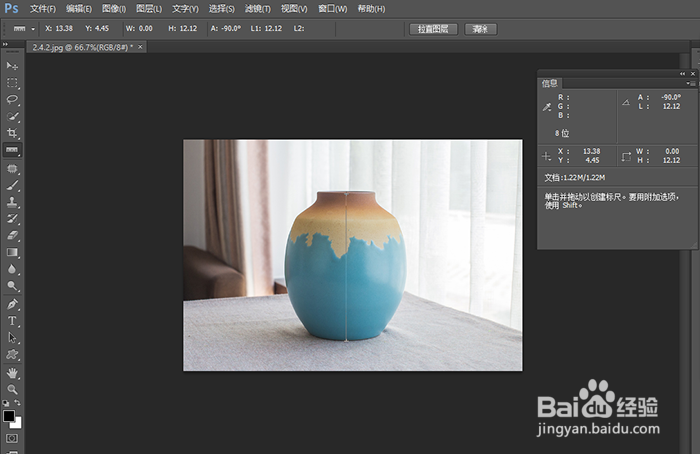This screenshot has height=454, width=700.
Task: Select the Hand tool
Action: (x=12, y=373)
